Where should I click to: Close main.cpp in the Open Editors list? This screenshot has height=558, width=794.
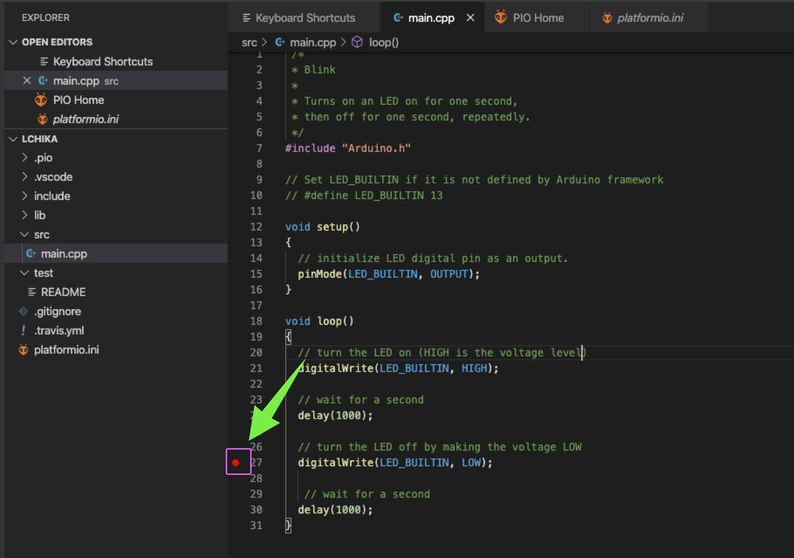(x=27, y=81)
